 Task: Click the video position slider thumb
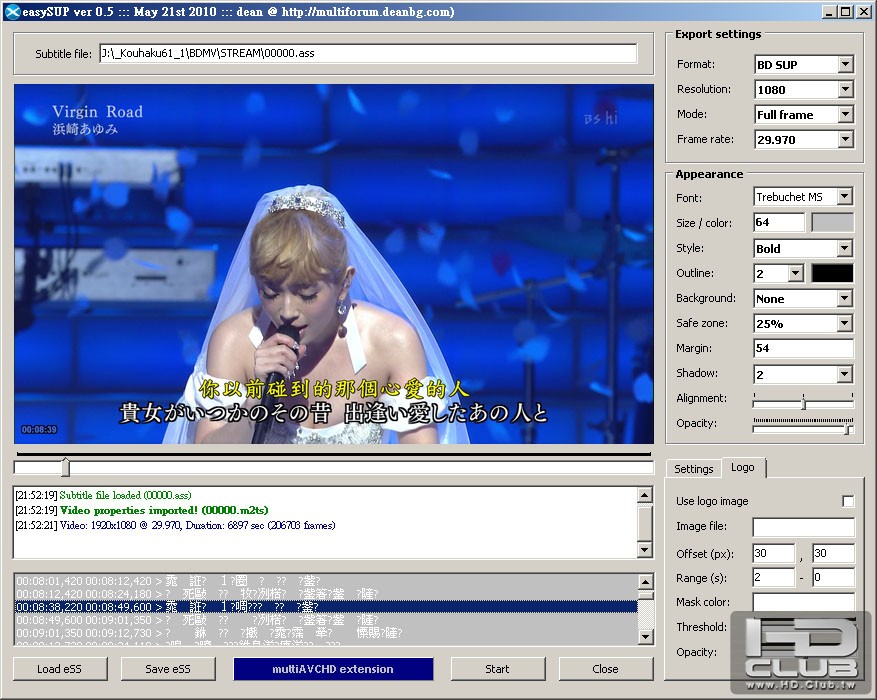[x=65, y=467]
